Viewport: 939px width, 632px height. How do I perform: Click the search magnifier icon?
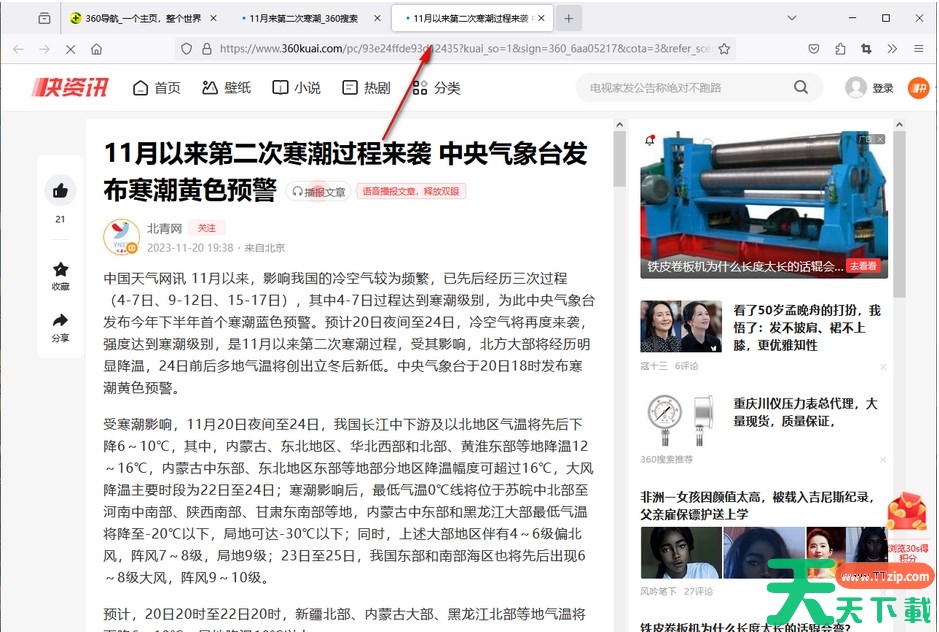click(x=801, y=88)
